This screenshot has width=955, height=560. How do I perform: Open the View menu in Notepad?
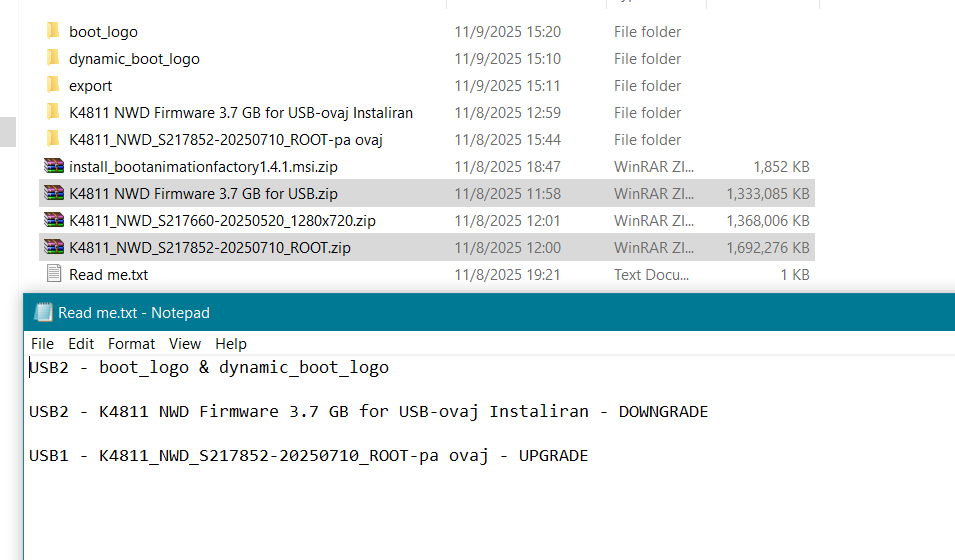(185, 344)
